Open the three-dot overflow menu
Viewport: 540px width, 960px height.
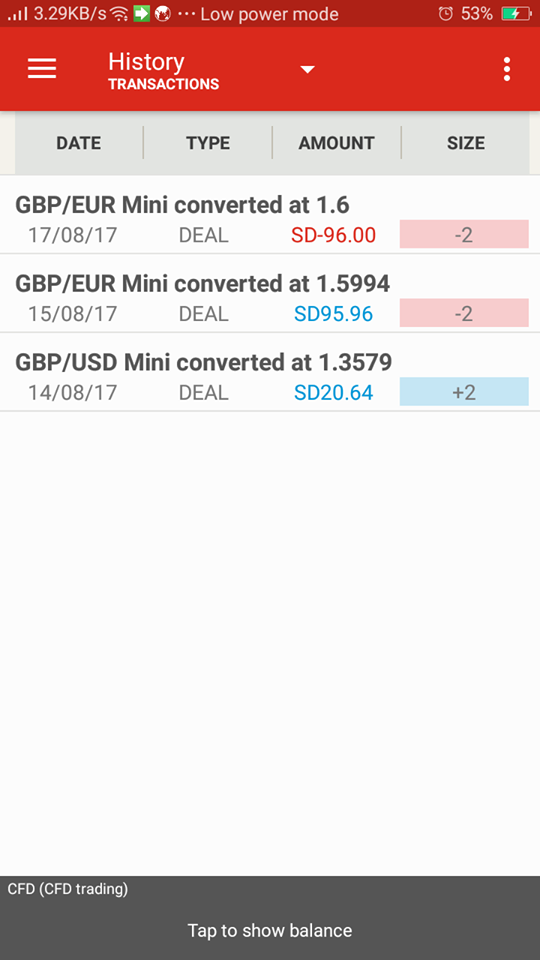point(506,69)
